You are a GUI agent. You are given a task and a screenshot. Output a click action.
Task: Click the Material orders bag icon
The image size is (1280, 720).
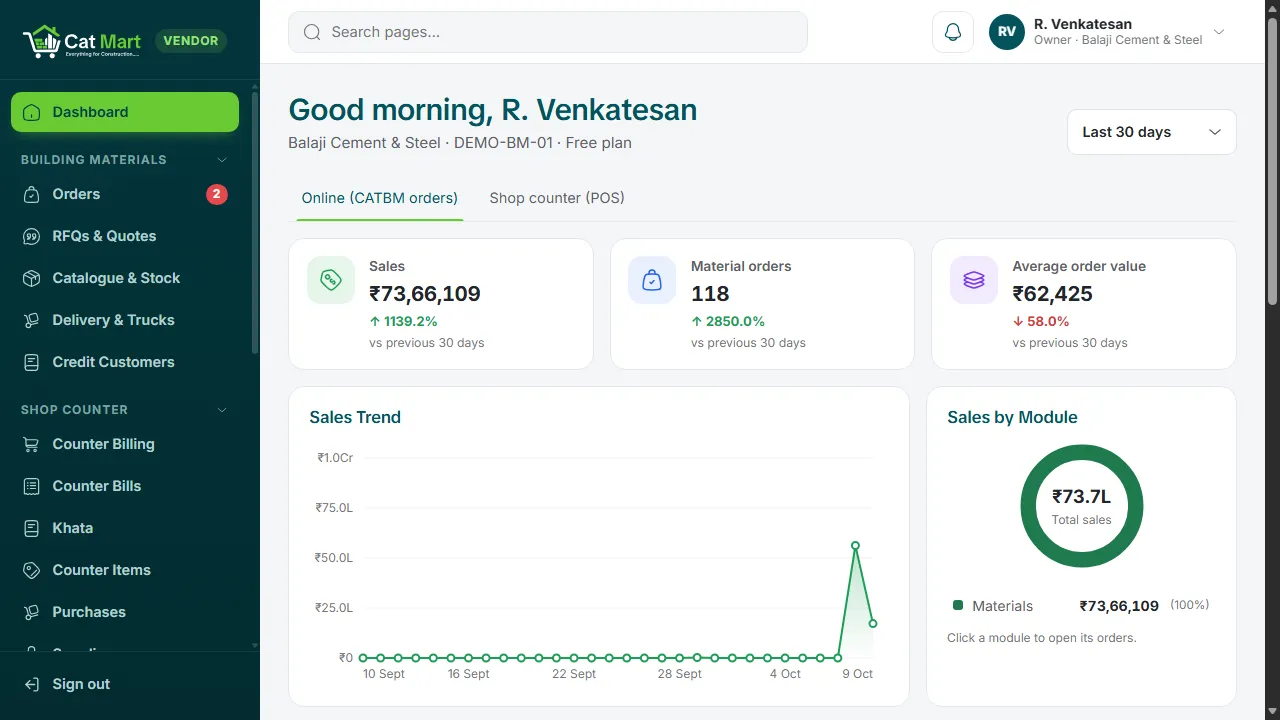[652, 280]
